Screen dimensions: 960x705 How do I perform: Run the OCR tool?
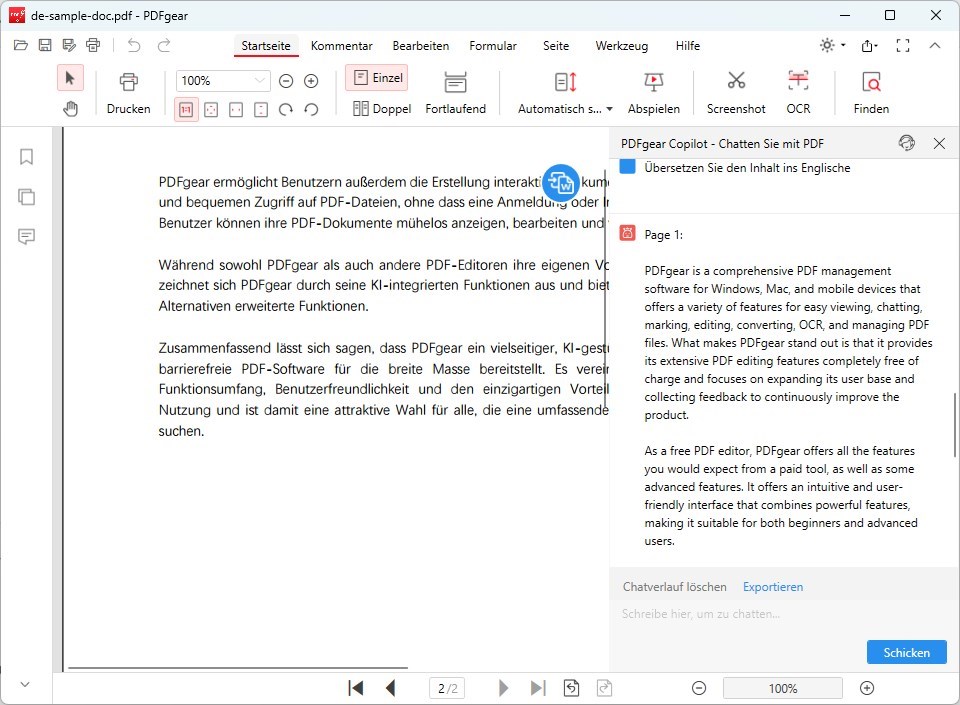(x=798, y=93)
